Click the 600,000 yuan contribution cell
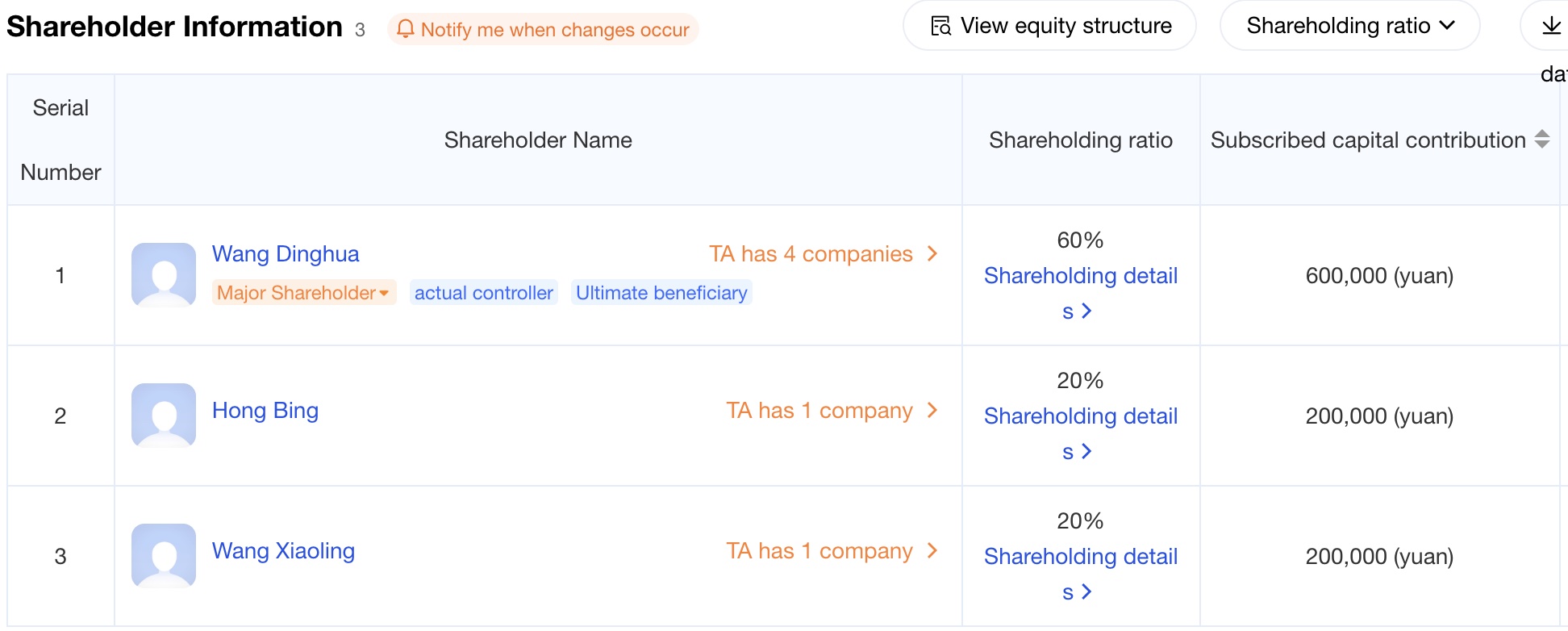Screen dimensions: 1568x631 (1380, 275)
